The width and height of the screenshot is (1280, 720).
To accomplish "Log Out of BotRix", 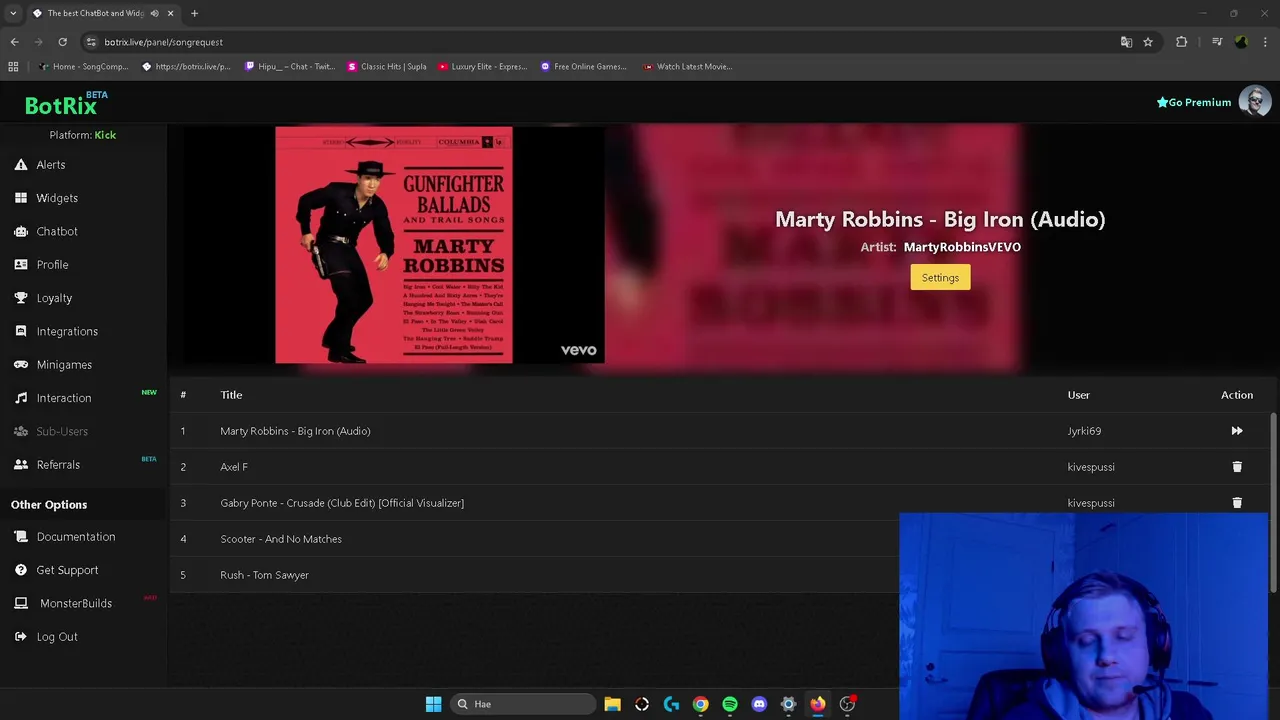I will tap(57, 637).
